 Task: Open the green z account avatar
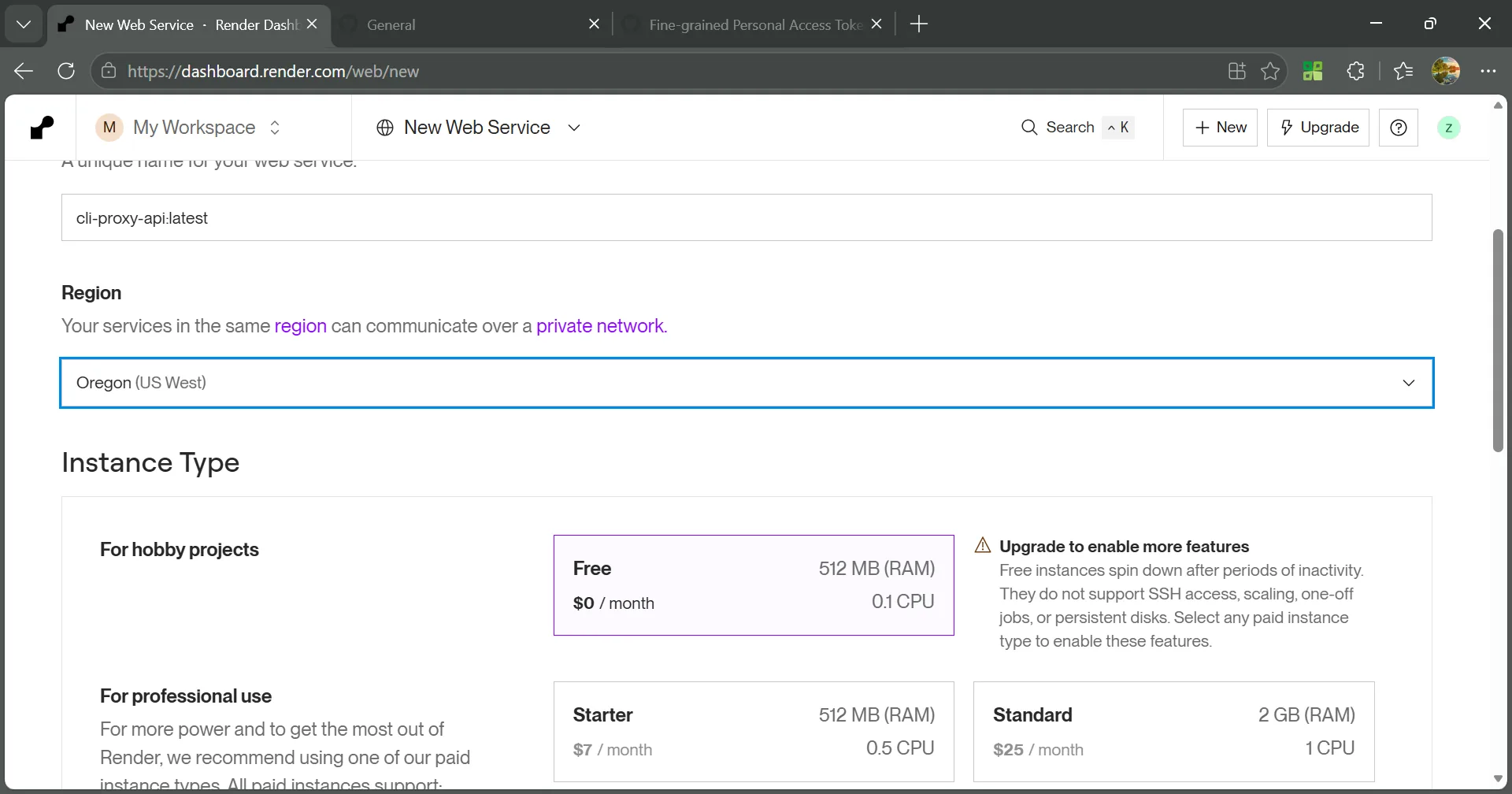(x=1449, y=128)
